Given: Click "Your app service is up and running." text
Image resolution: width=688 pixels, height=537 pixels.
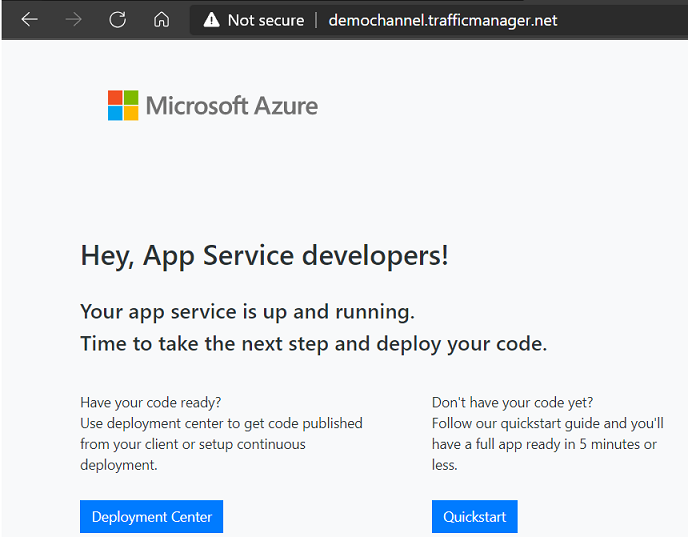Looking at the screenshot, I should (247, 312).
